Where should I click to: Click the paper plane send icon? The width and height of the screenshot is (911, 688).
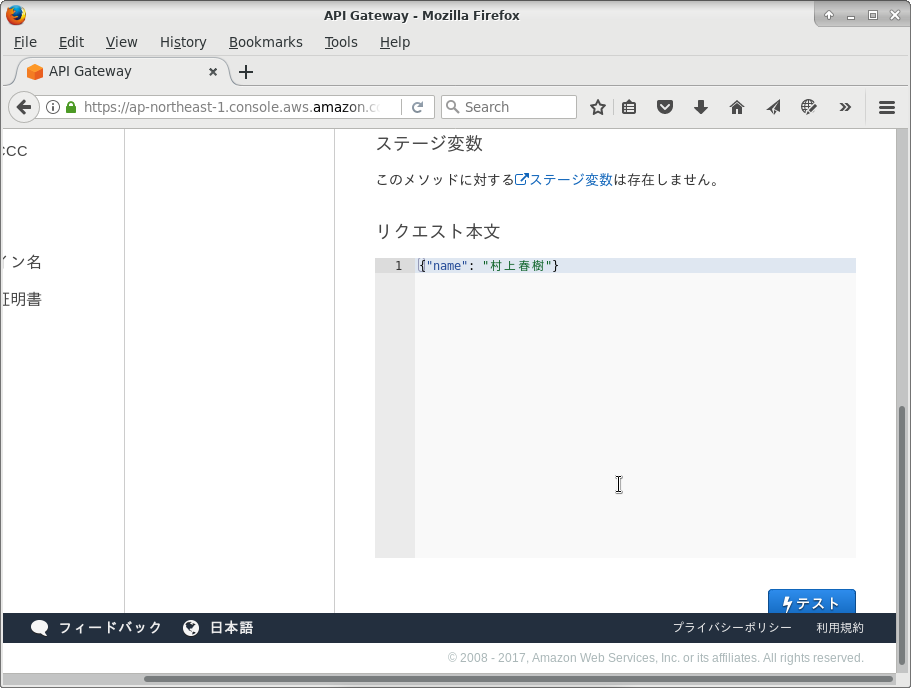tap(773, 107)
